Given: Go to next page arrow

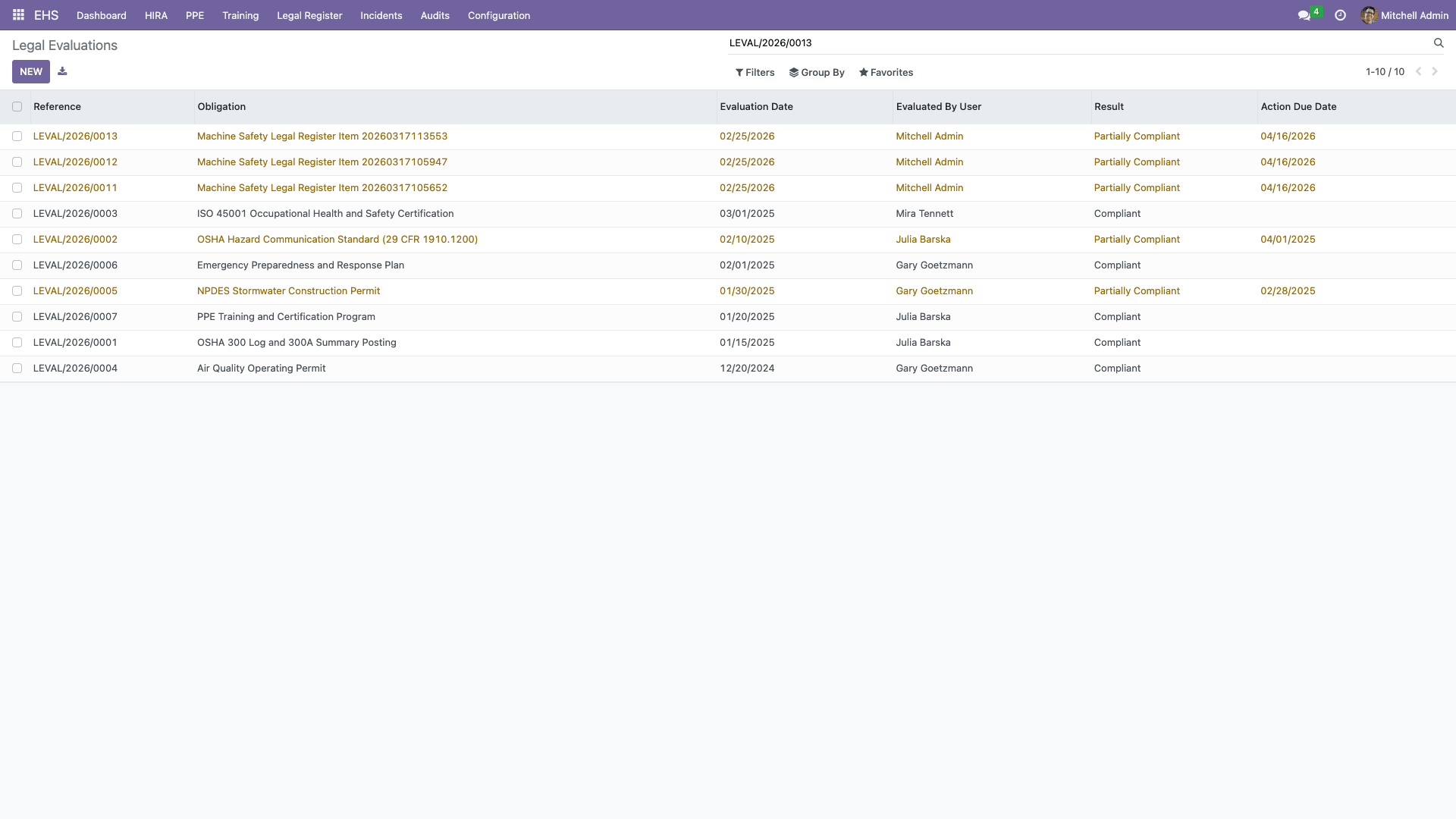Looking at the screenshot, I should coord(1435,71).
